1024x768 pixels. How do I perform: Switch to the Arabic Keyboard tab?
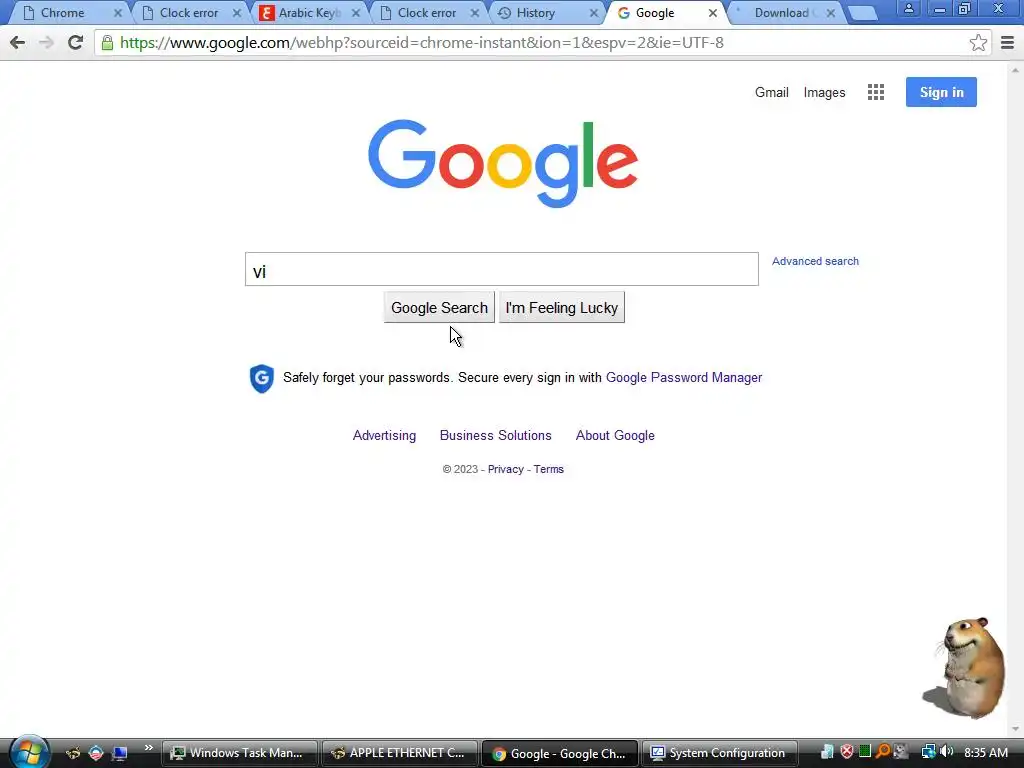pos(308,13)
